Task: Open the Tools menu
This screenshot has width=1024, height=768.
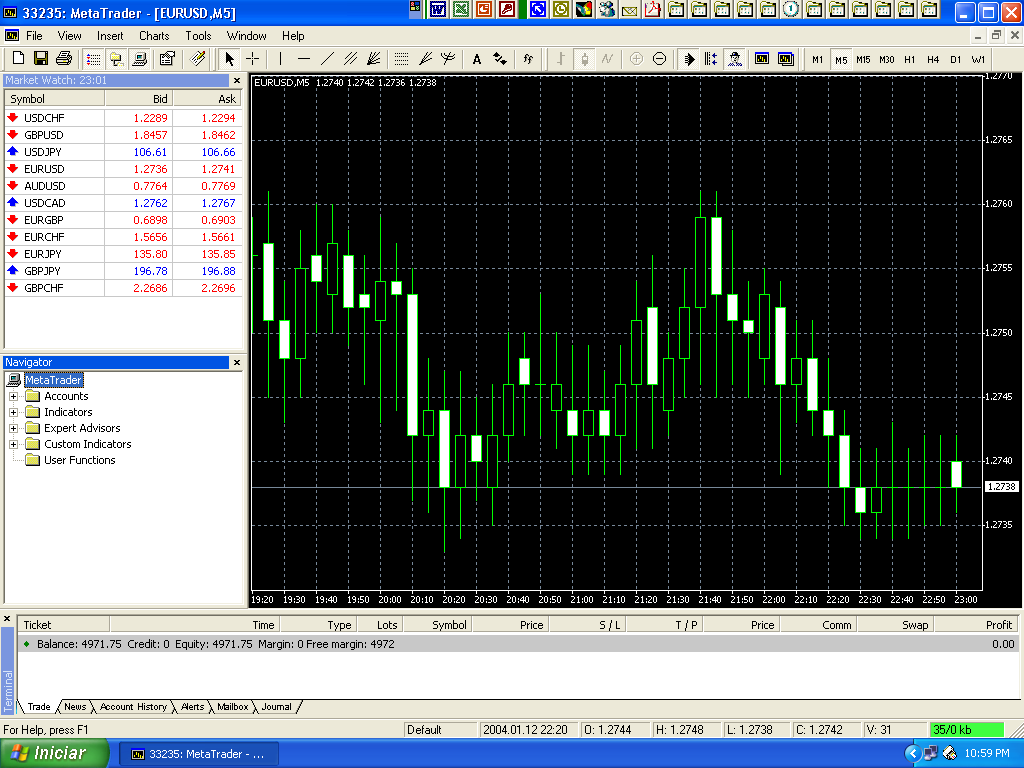Action: coord(198,36)
